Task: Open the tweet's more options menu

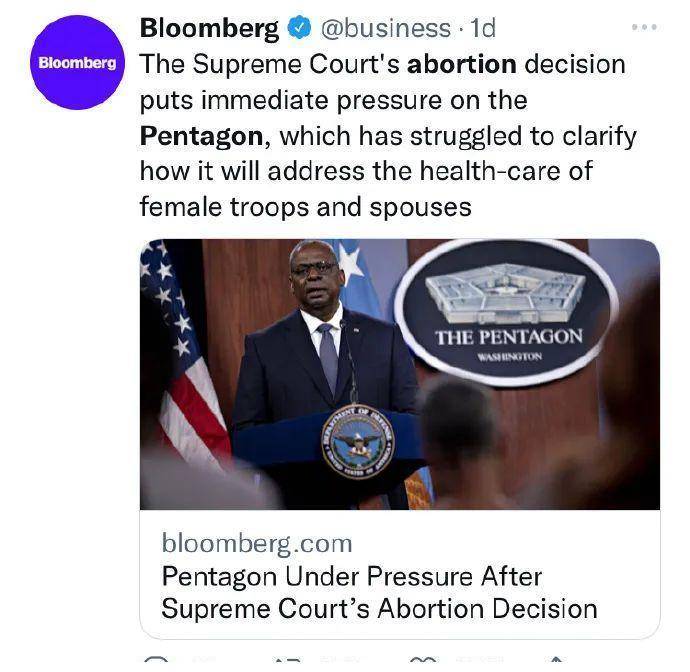Action: 645,28
